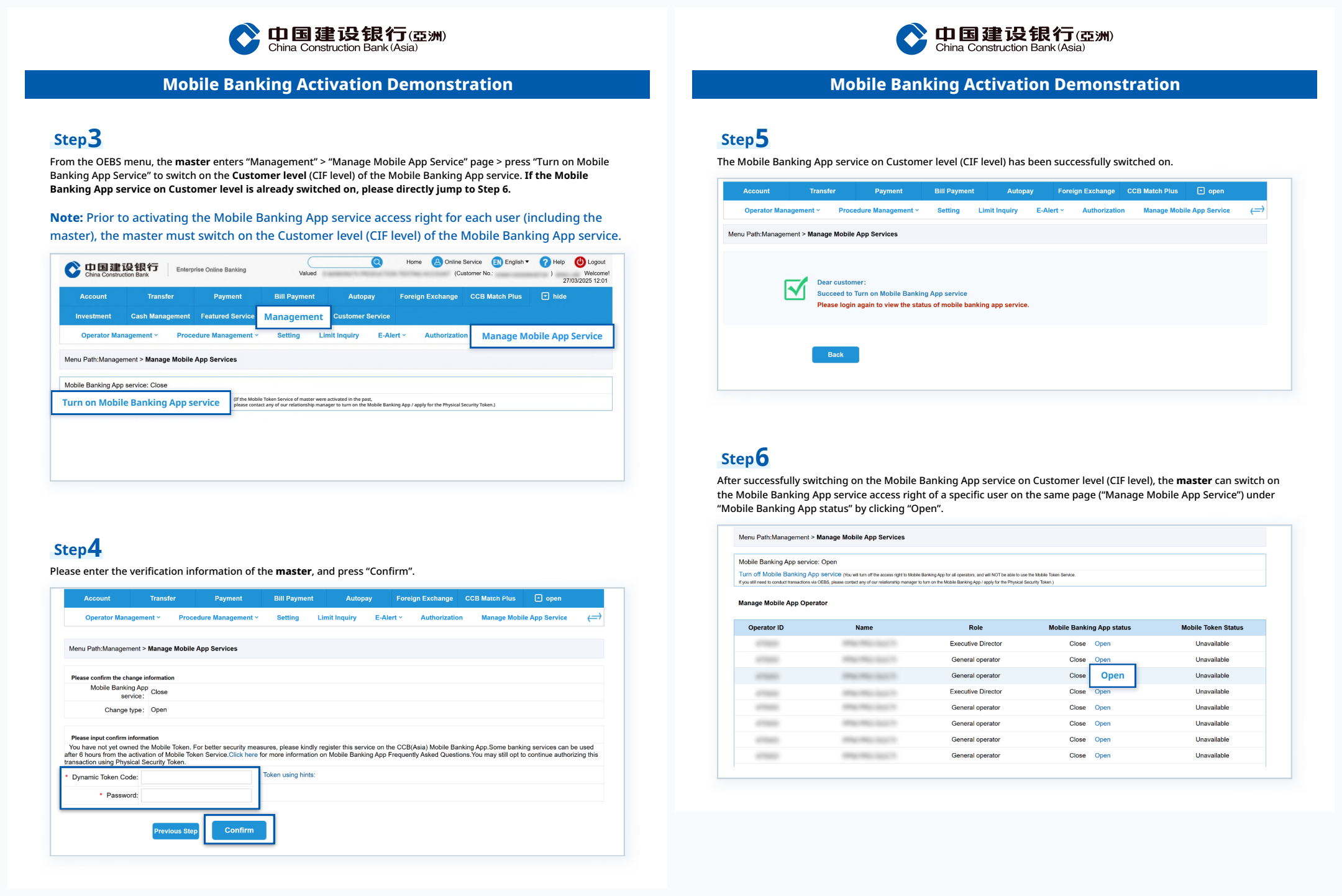Open the Foreign Exchange tab in Step 4
The image size is (1342, 896).
click(424, 598)
